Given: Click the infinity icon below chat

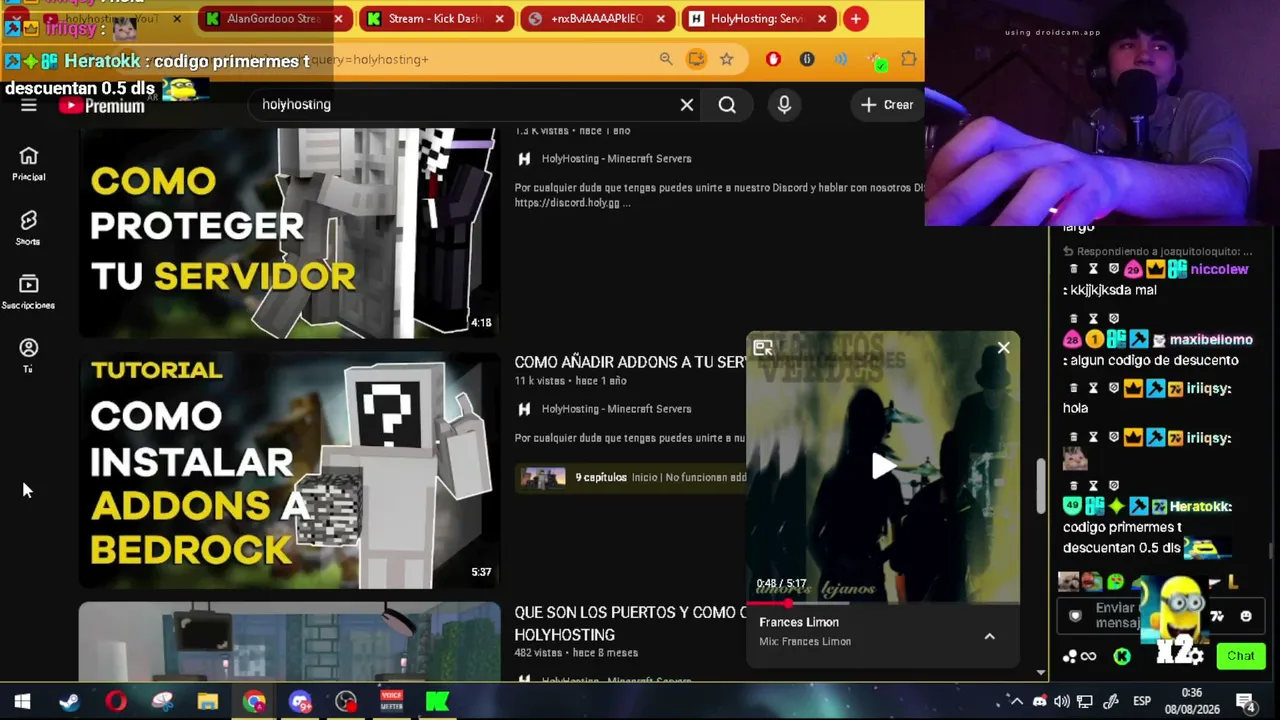Looking at the screenshot, I should (x=1089, y=656).
